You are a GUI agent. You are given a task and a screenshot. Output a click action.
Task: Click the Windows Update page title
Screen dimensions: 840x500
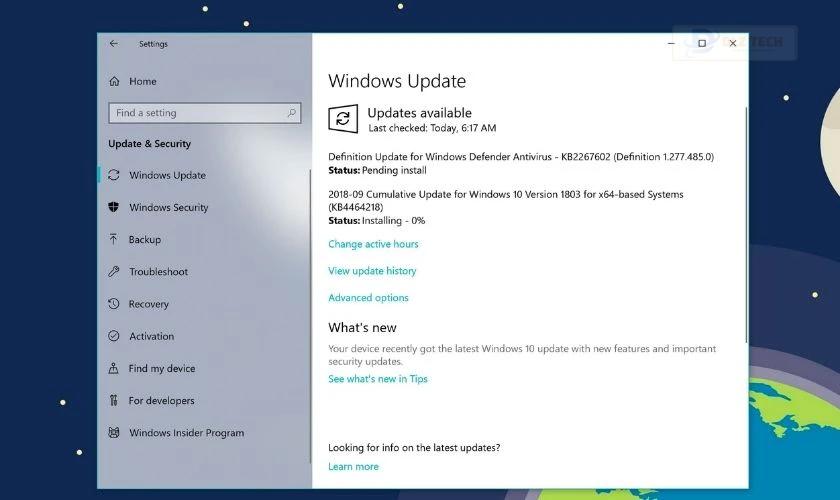coord(397,81)
